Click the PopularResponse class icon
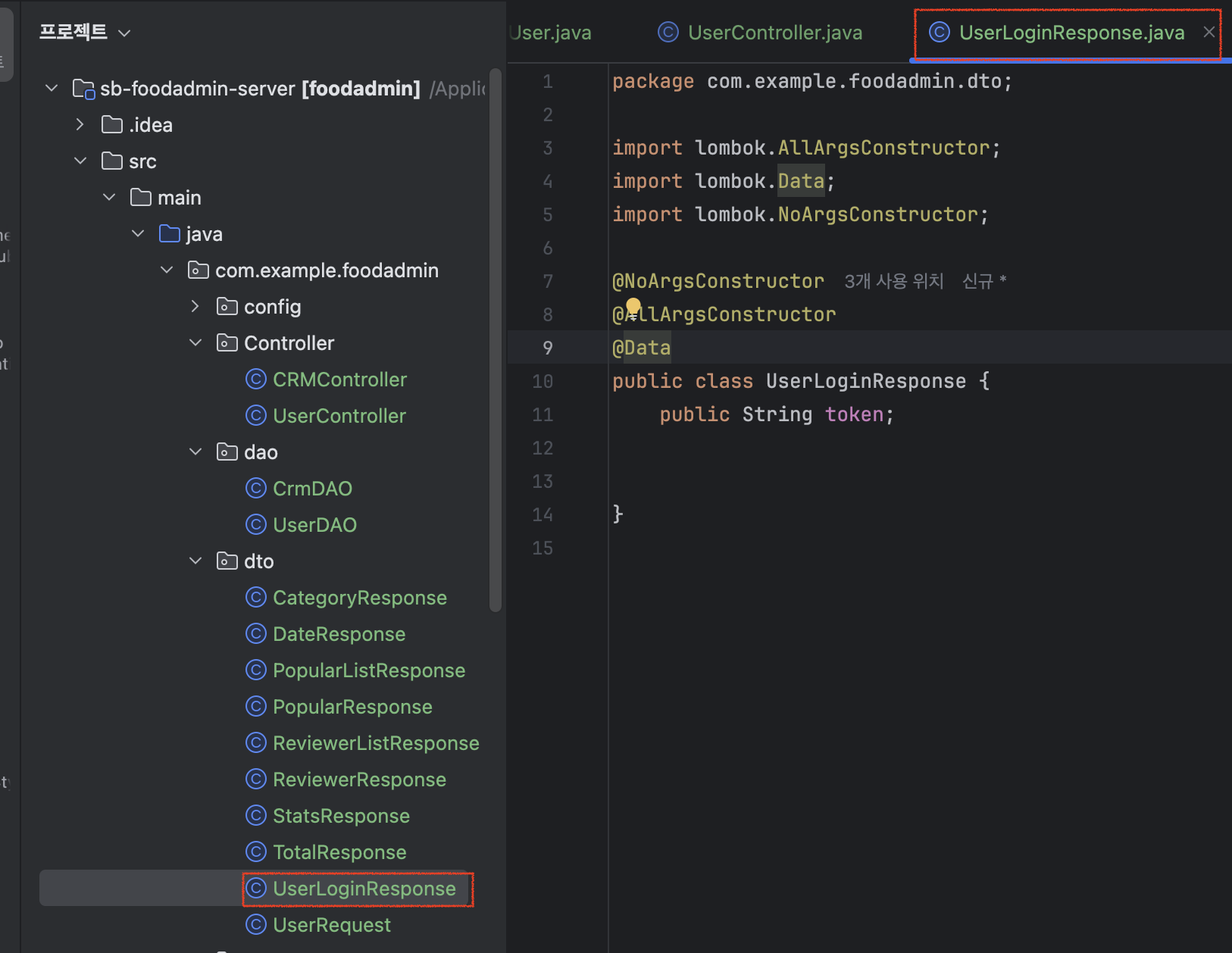Image resolution: width=1232 pixels, height=953 pixels. 256,706
